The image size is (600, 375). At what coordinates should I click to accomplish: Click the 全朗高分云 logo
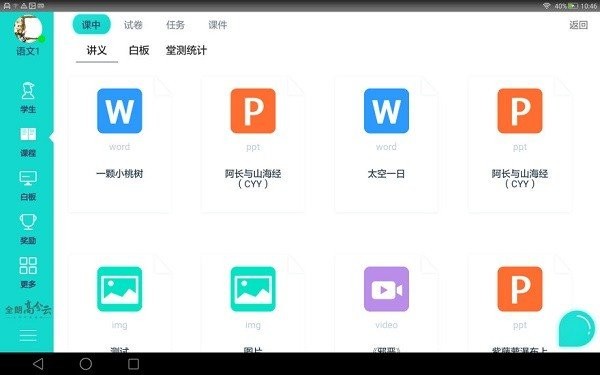click(28, 308)
